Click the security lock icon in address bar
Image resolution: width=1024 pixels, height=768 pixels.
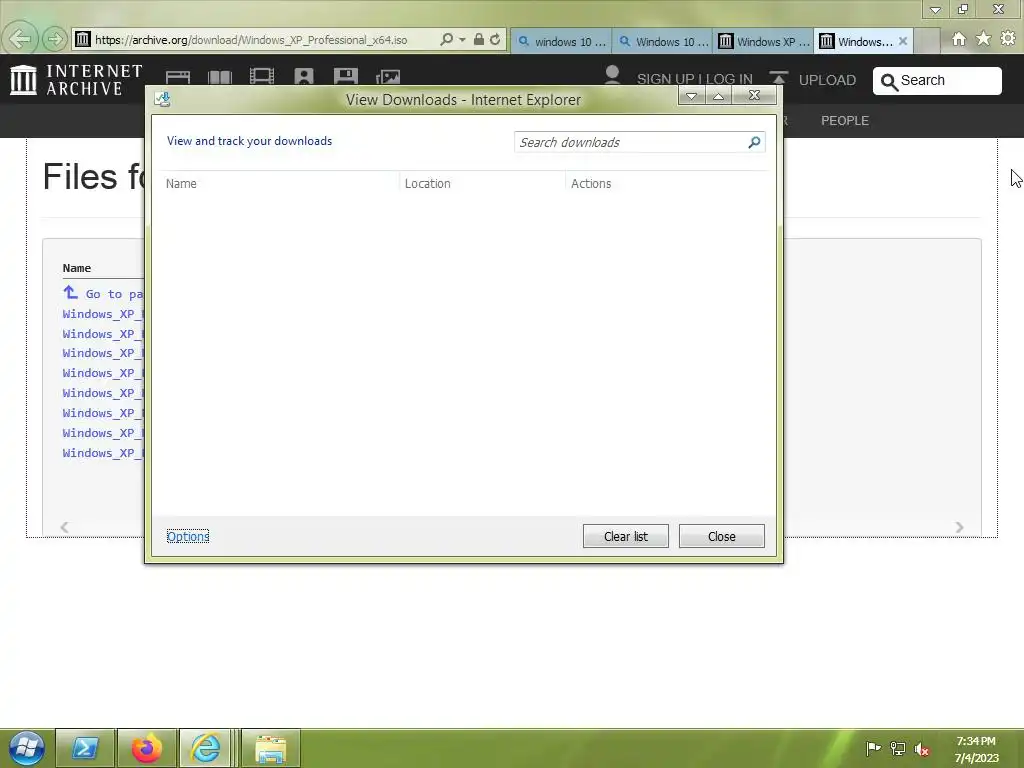[479, 39]
